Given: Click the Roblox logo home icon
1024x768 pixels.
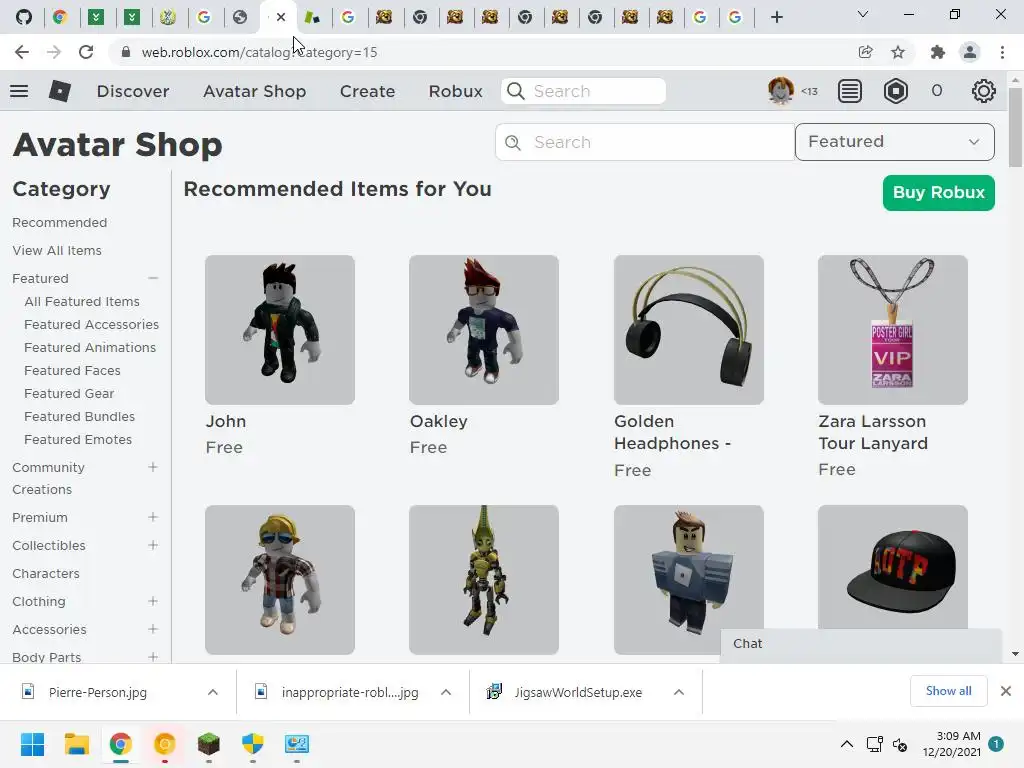Looking at the screenshot, I should (59, 91).
